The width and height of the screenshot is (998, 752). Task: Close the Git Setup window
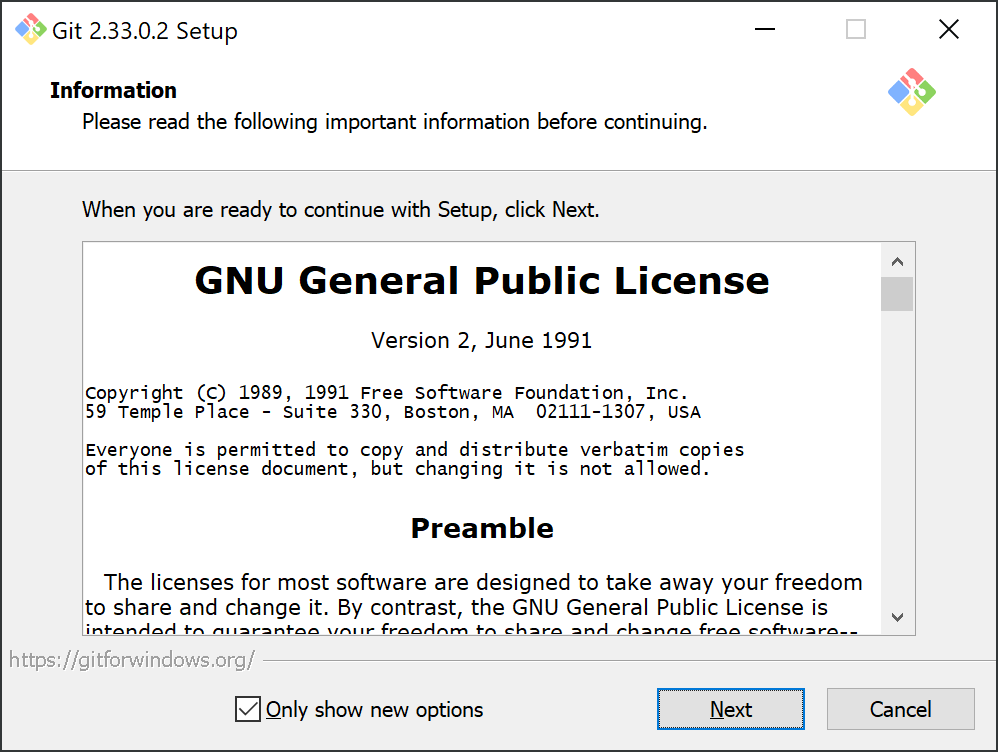click(x=948, y=29)
